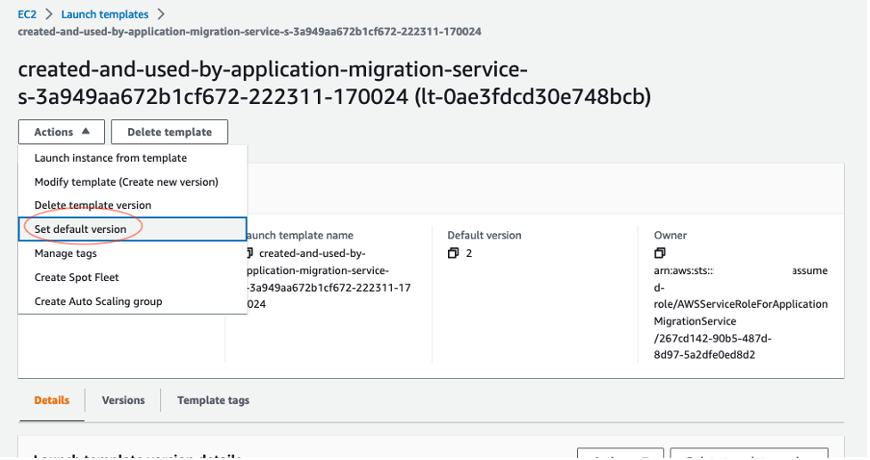Click the chevron after Launch templates
Viewport: 870px width, 460px height.
161,15
